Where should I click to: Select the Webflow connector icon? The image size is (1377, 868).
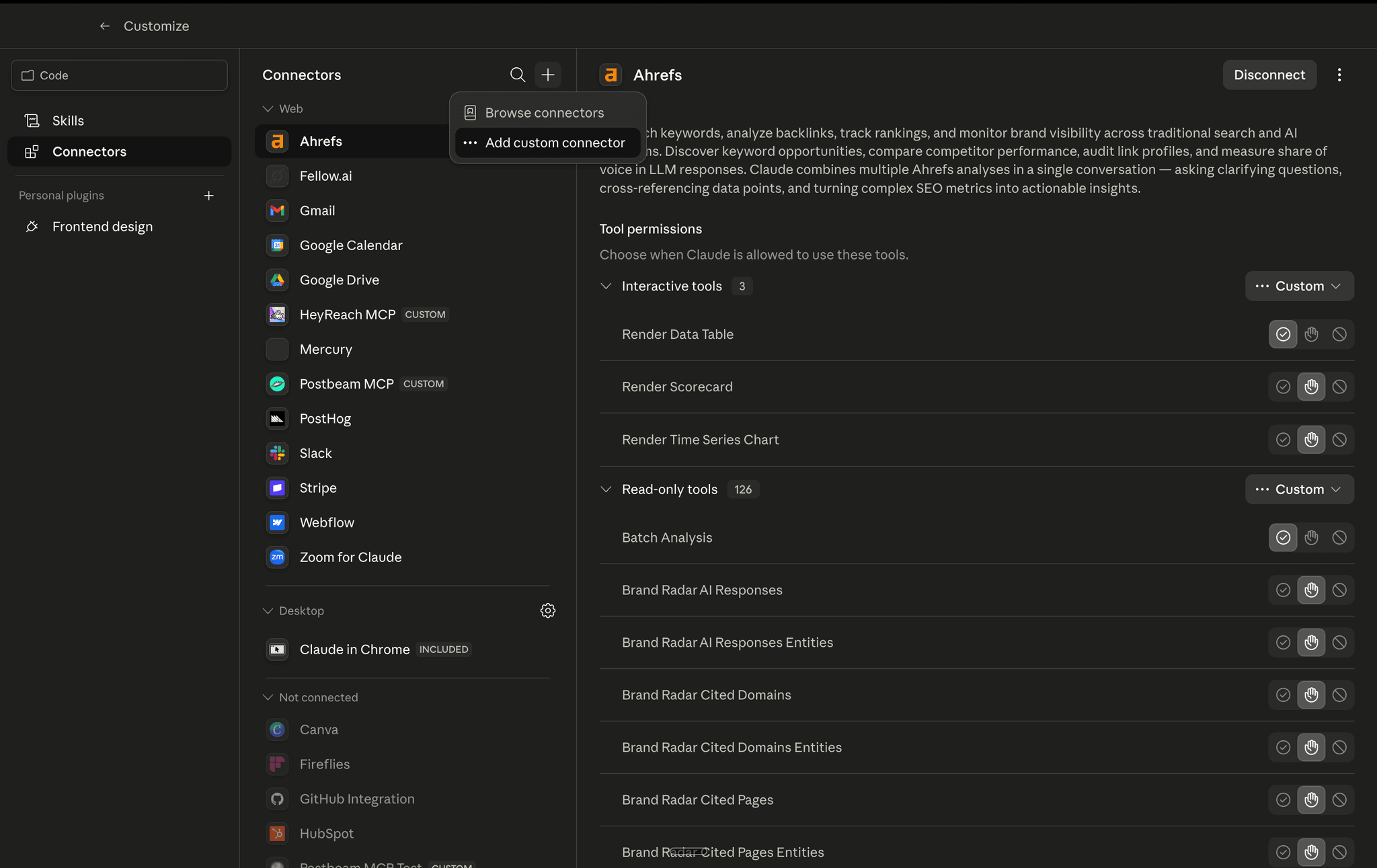[x=277, y=522]
